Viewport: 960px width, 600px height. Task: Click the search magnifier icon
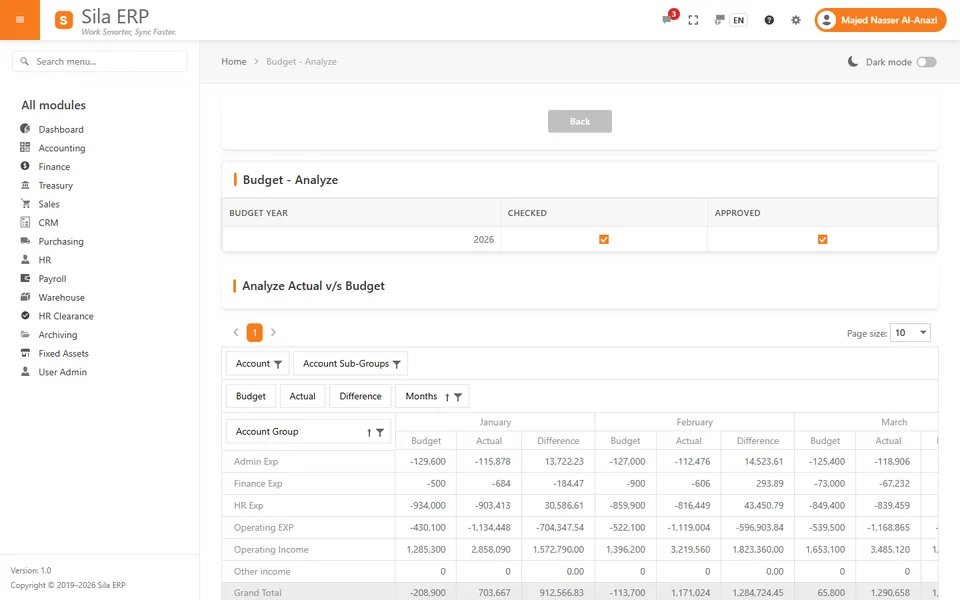pyautogui.click(x=24, y=61)
